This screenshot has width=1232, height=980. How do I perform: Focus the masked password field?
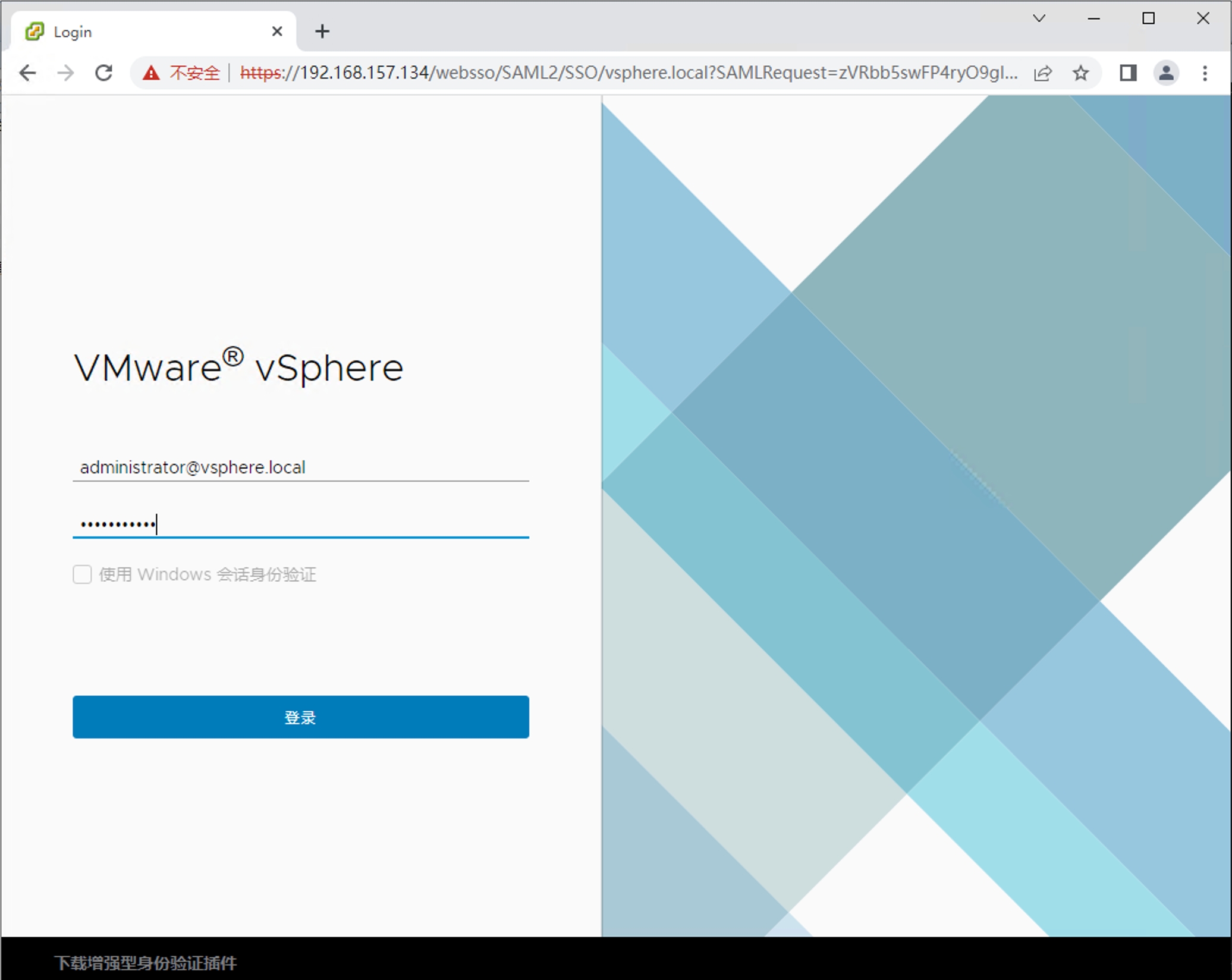coord(300,524)
